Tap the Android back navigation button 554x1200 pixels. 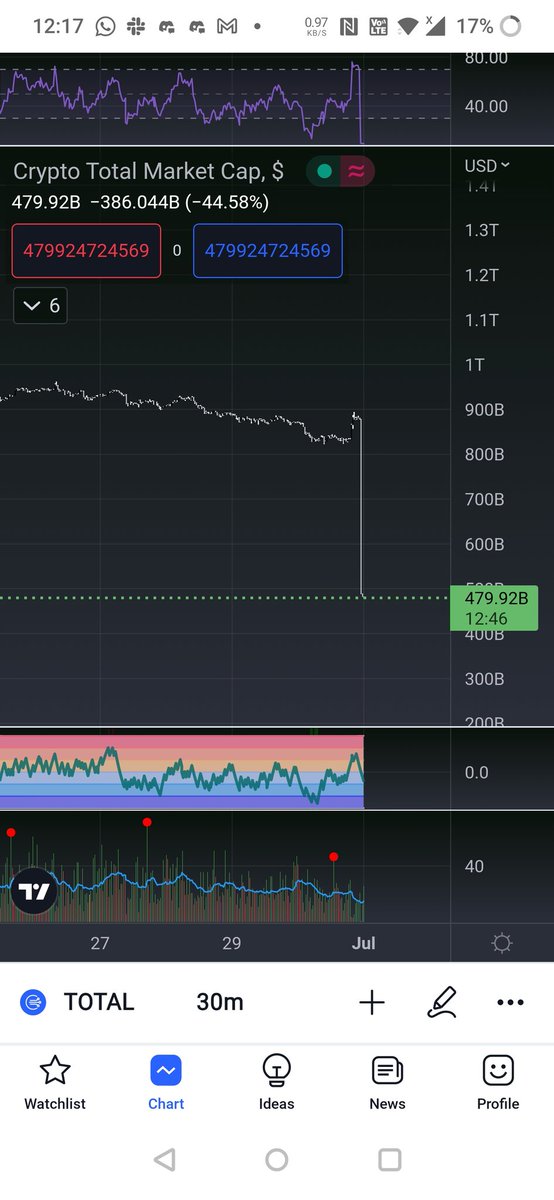[165, 1160]
